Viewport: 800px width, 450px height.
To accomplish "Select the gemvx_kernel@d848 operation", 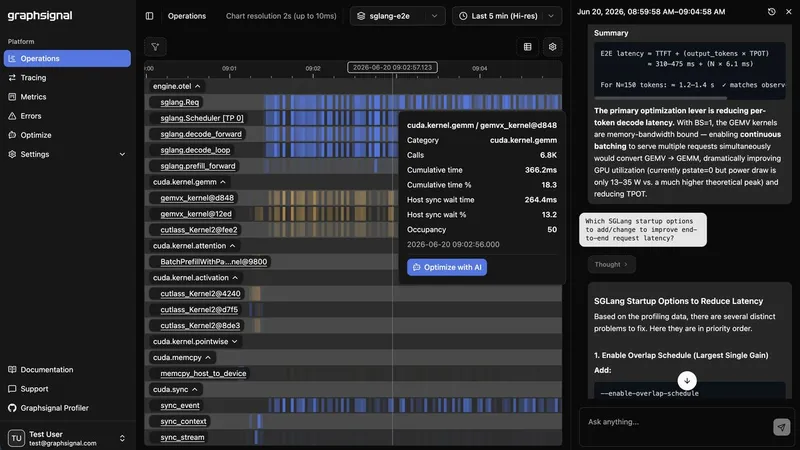I will pyautogui.click(x=197, y=198).
